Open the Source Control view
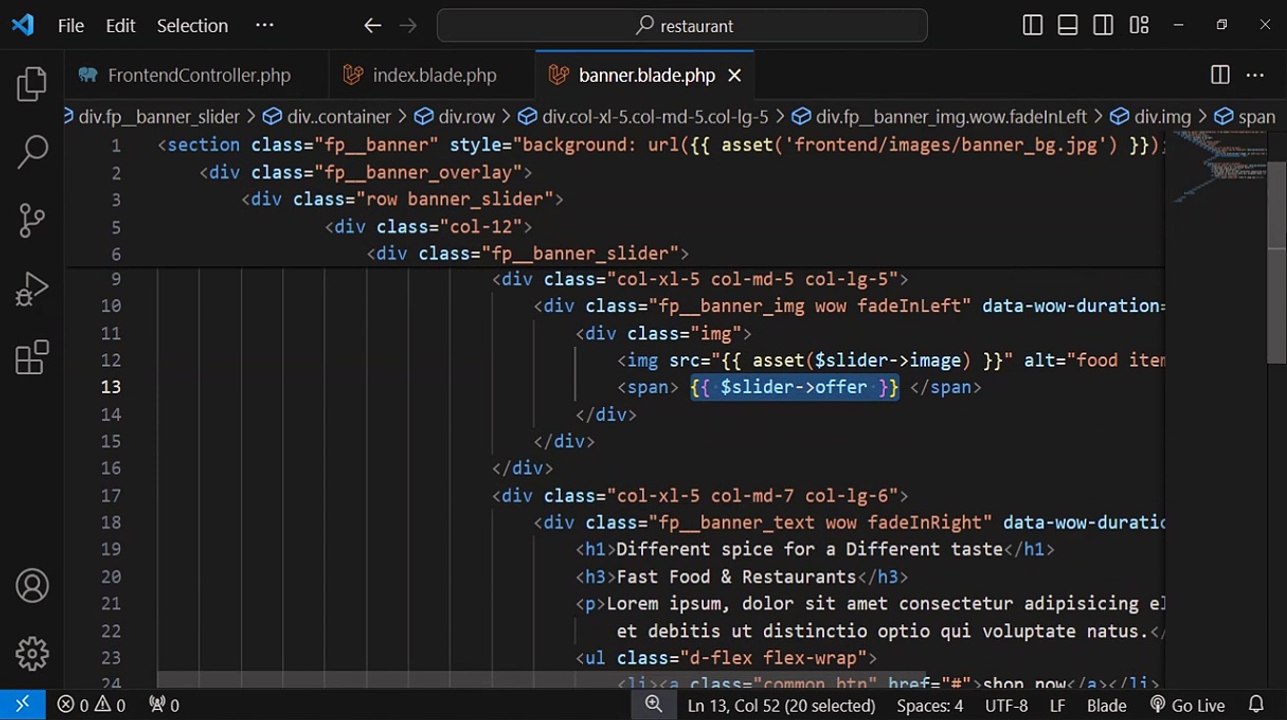The width and height of the screenshot is (1287, 720). coord(32,220)
